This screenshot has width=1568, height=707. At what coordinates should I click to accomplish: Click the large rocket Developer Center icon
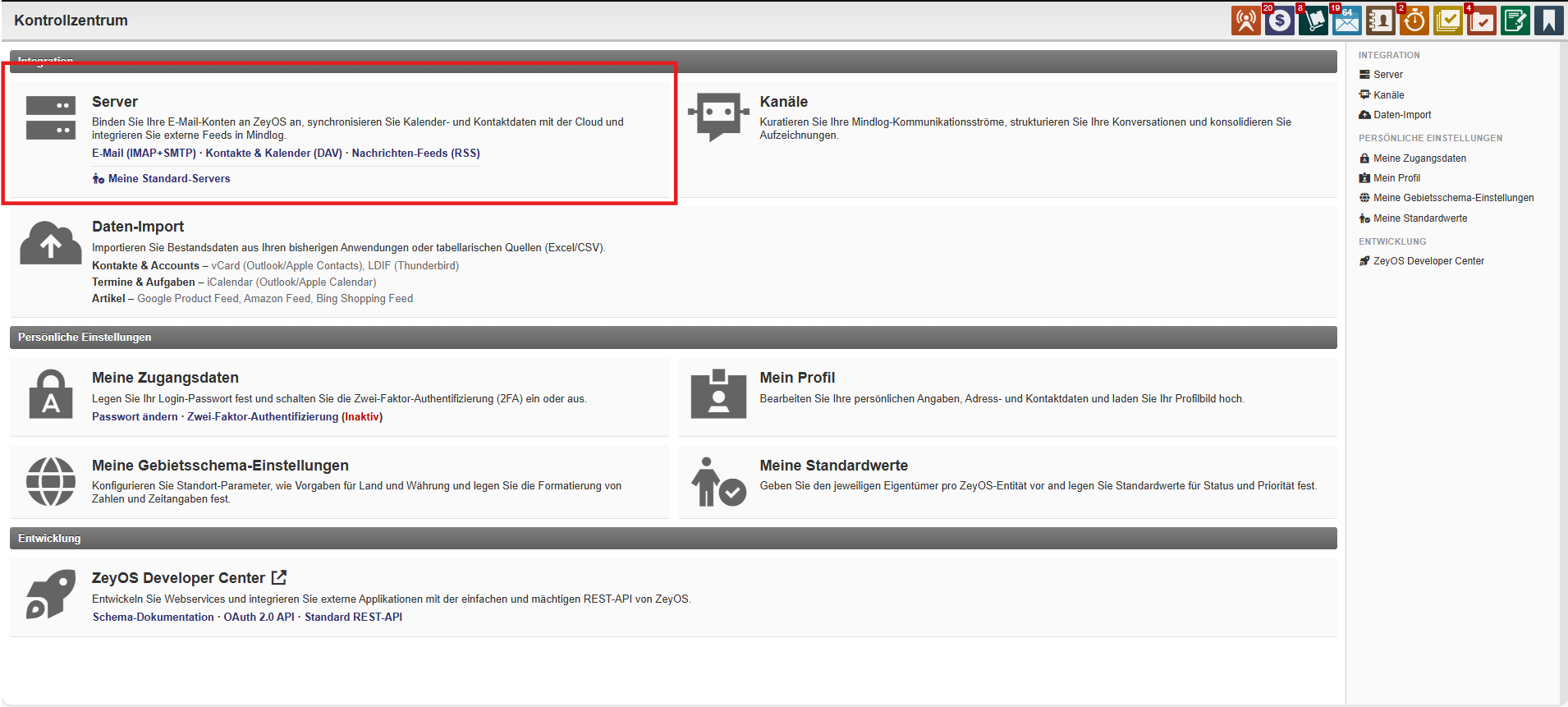pyautogui.click(x=51, y=595)
